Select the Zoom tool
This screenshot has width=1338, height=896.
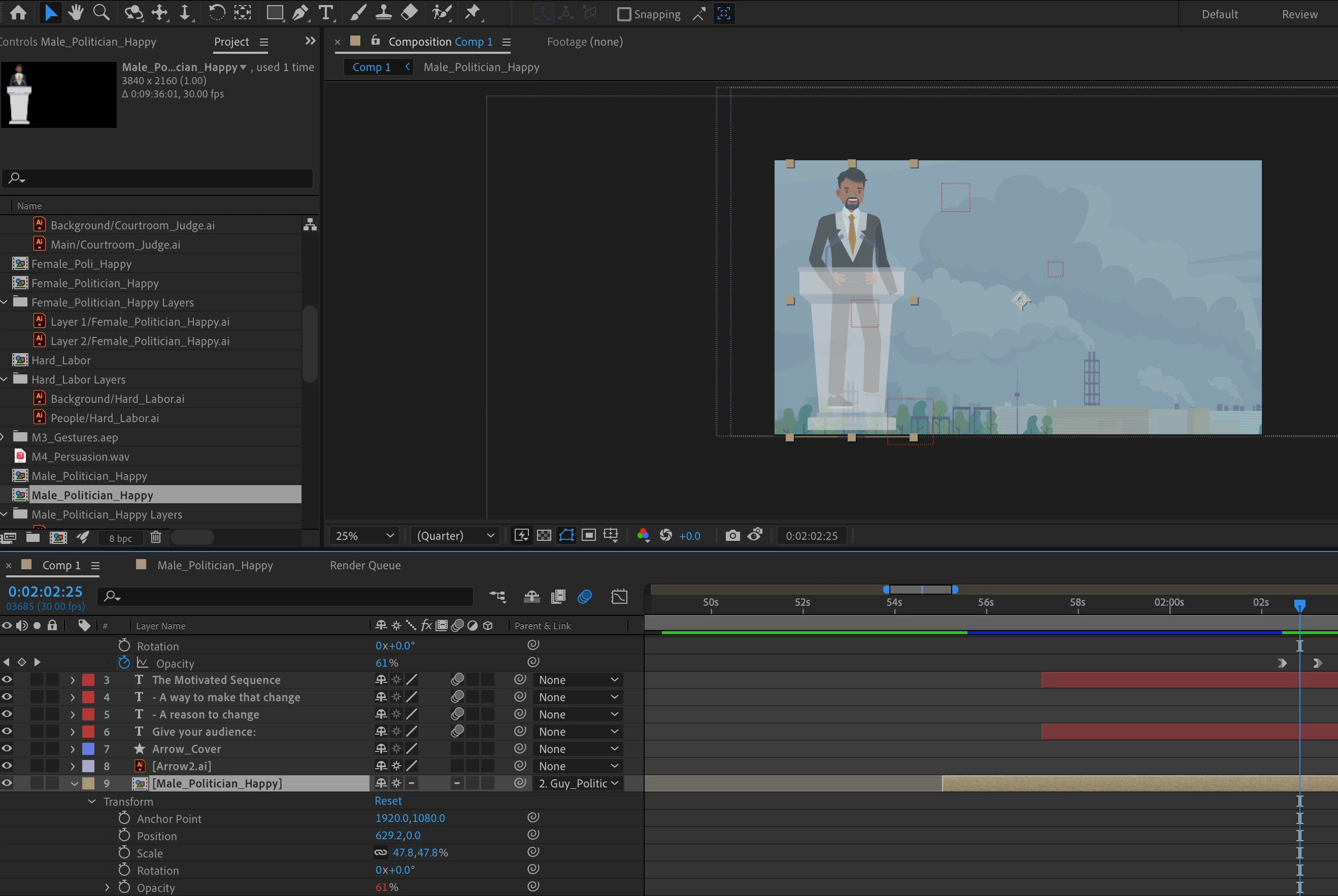click(x=101, y=13)
